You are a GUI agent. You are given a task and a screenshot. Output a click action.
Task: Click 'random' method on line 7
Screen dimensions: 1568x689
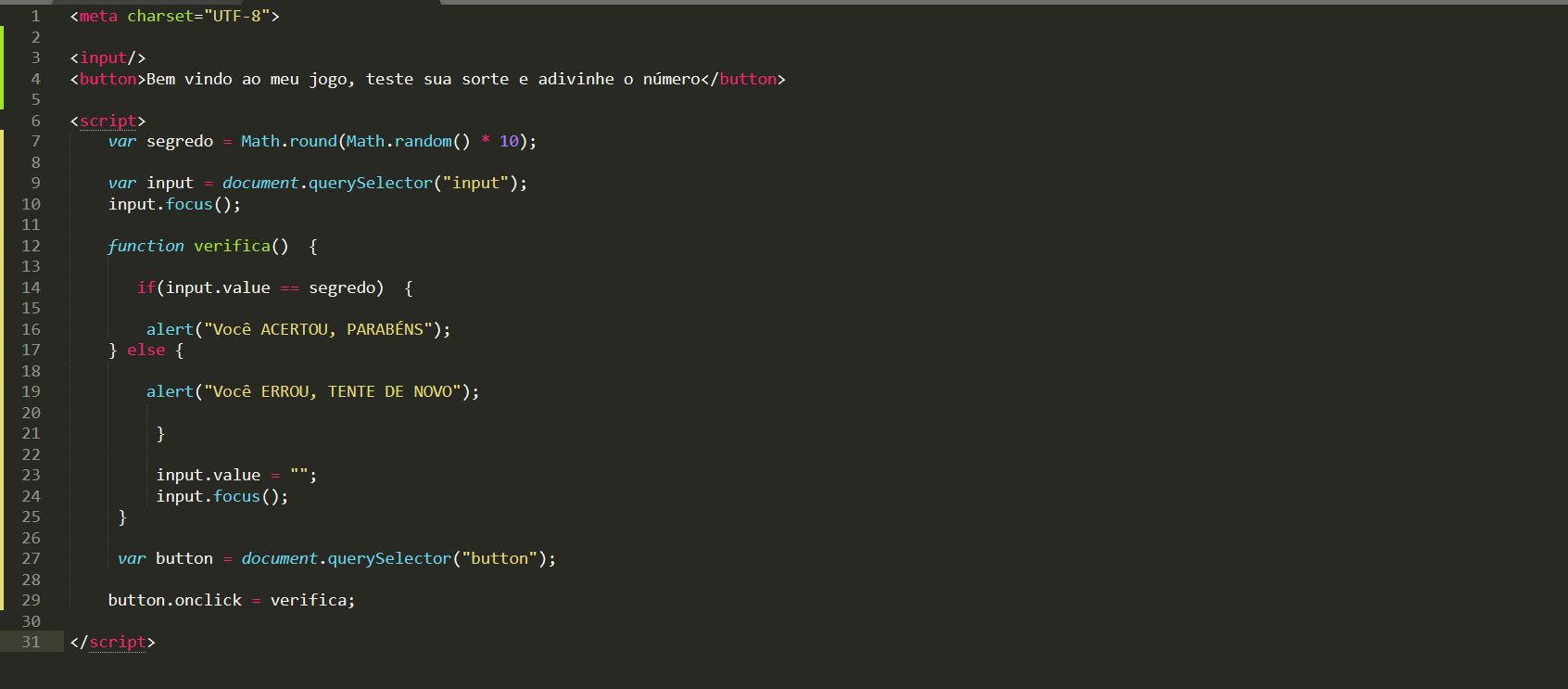pos(423,141)
